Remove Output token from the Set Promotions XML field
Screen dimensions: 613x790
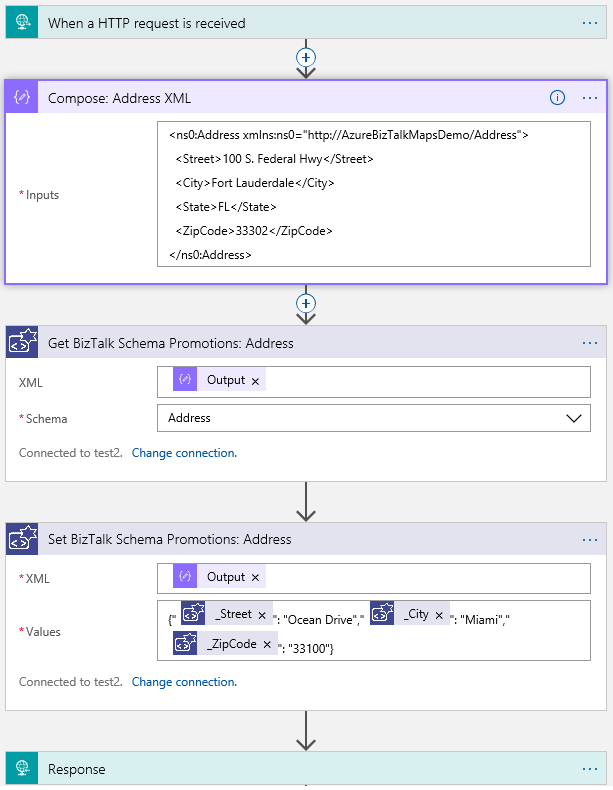(255, 578)
